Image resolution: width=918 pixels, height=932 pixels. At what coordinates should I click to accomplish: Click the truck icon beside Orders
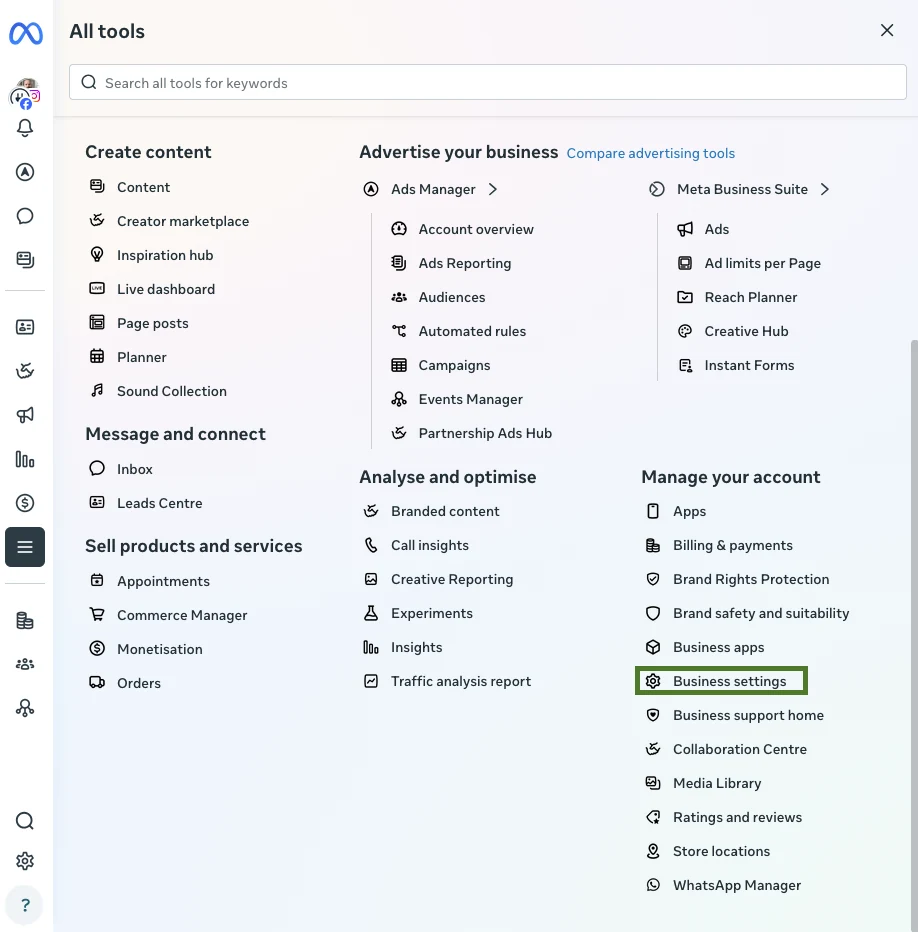[97, 682]
